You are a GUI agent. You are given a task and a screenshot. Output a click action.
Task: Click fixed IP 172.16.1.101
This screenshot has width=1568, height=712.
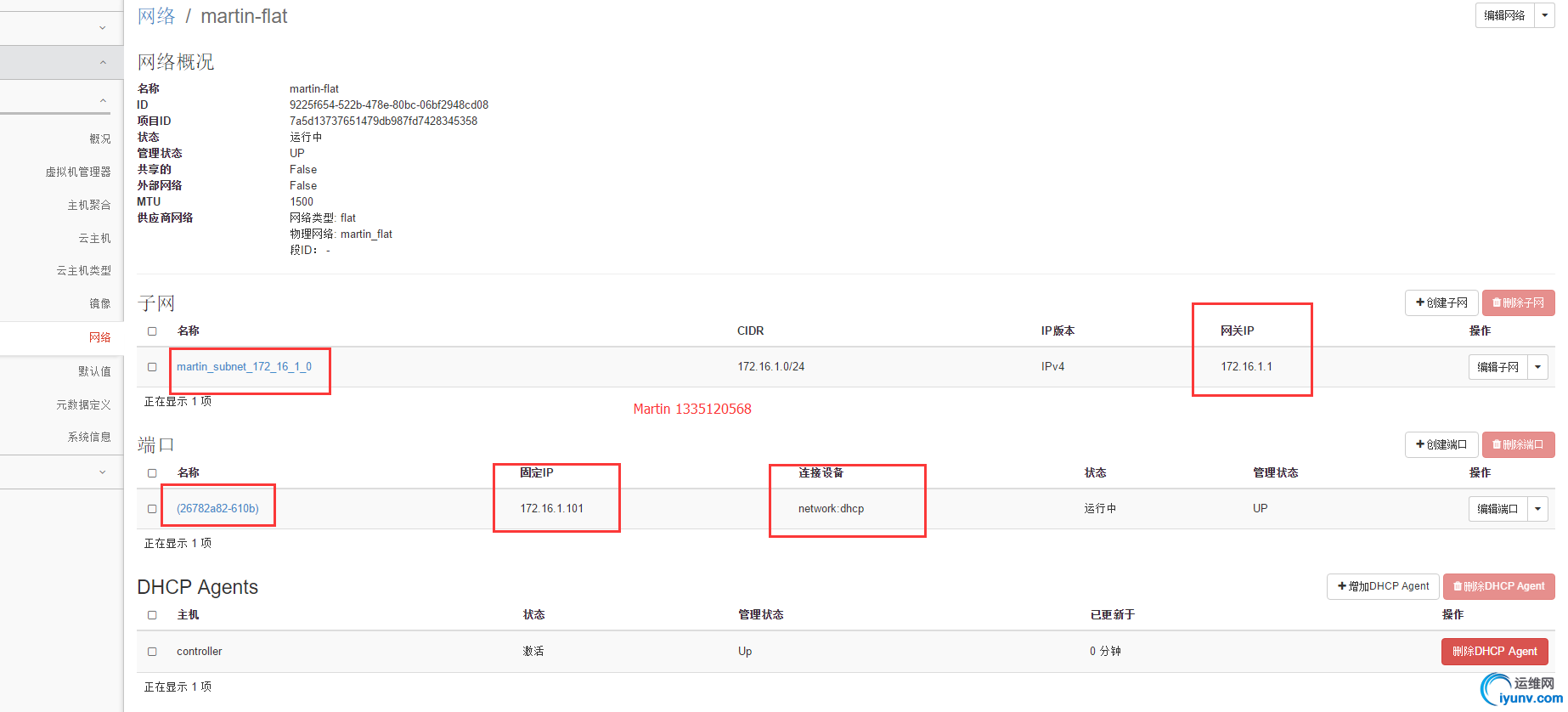[x=551, y=509]
